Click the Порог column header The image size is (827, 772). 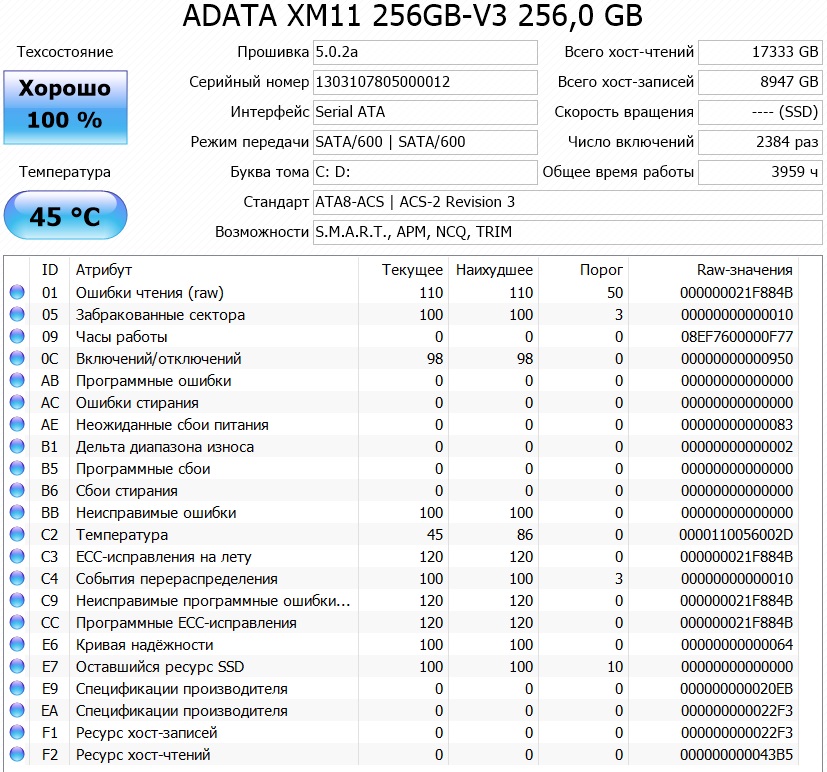coord(601,270)
